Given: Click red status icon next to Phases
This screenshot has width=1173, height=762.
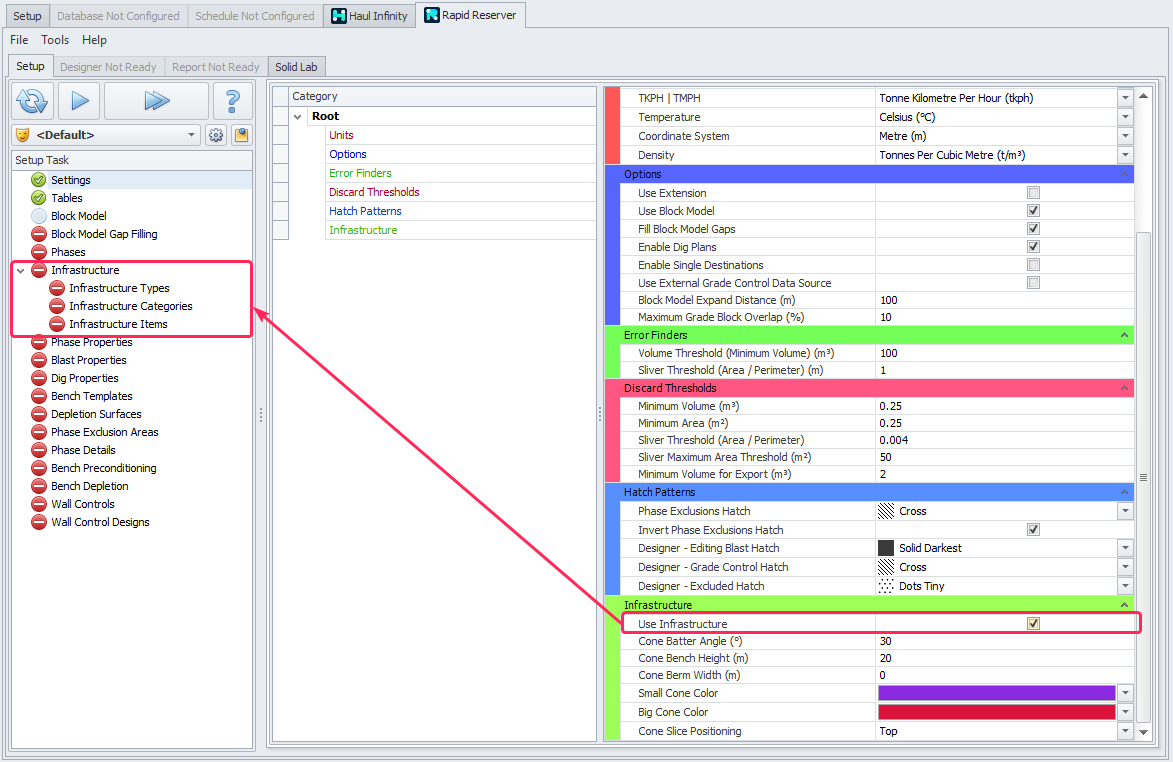Looking at the screenshot, I should 39,252.
